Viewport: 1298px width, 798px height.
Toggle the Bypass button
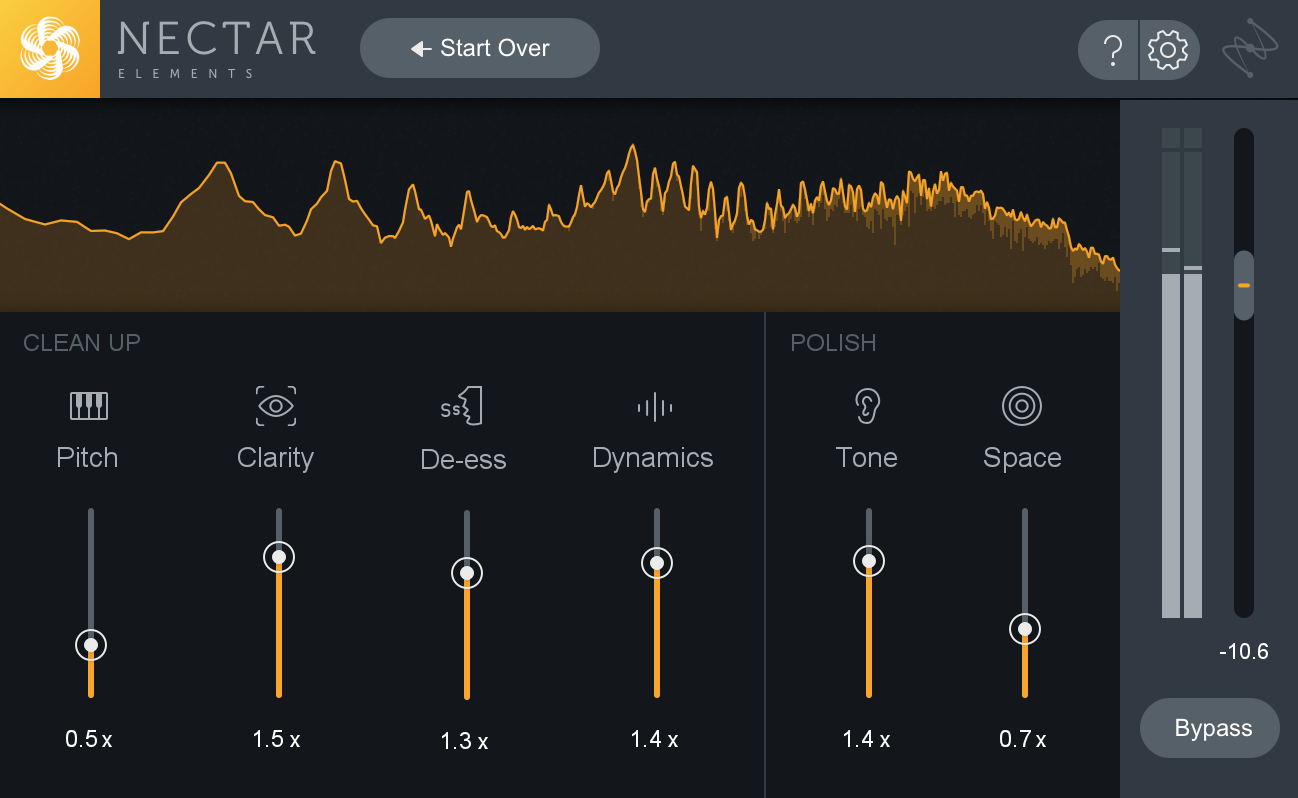(1210, 728)
